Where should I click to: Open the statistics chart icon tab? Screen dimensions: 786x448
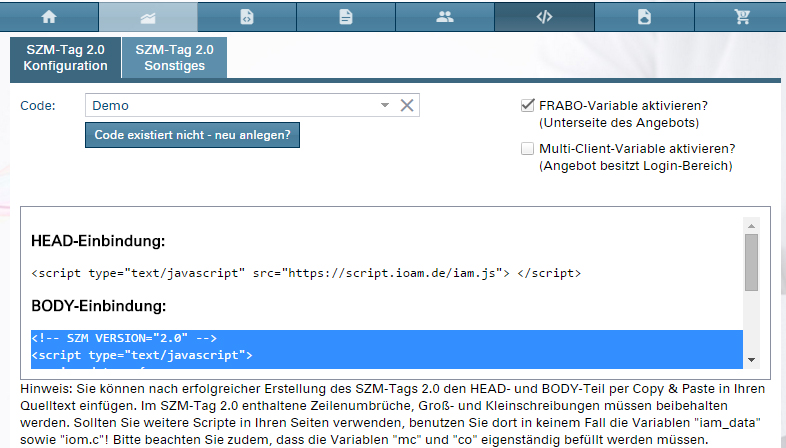point(148,17)
